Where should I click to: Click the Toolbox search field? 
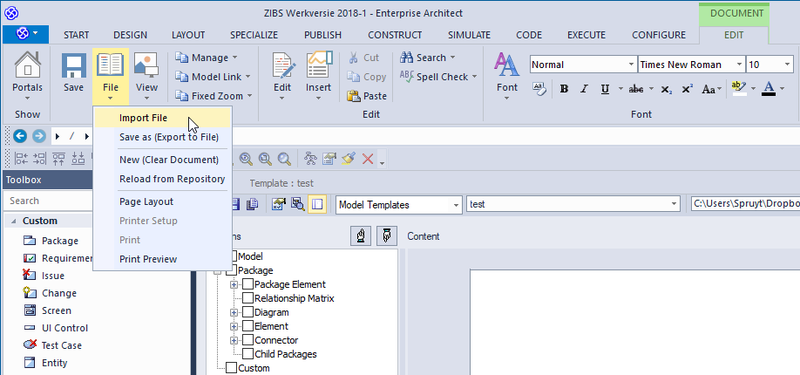[x=47, y=201]
